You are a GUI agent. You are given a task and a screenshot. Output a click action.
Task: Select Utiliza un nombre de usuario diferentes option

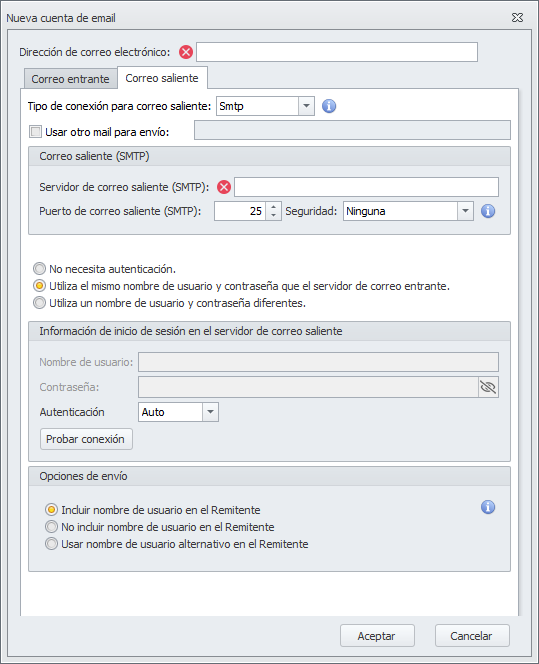(39, 303)
